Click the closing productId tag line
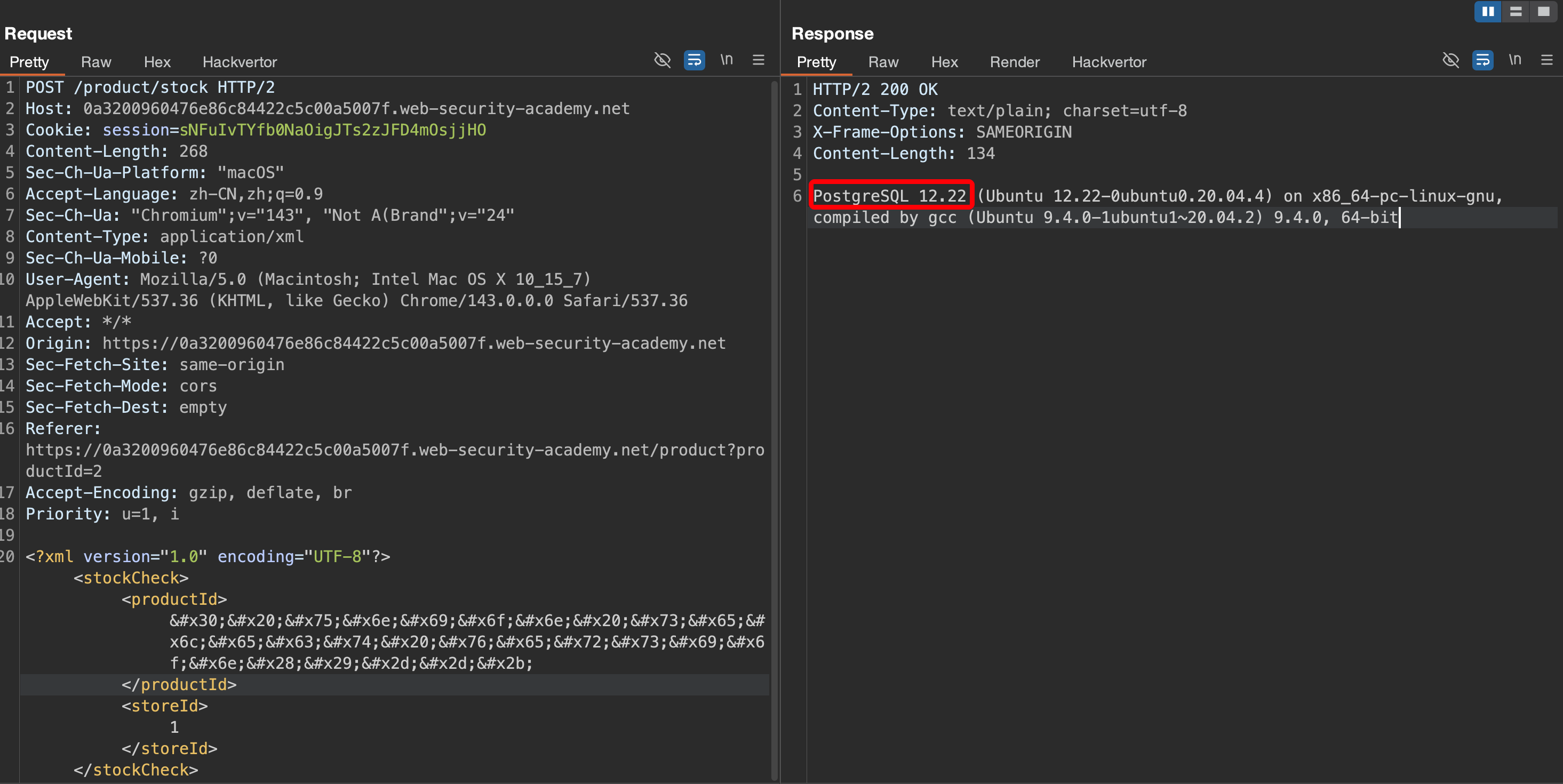The width and height of the screenshot is (1563, 784). 179,684
